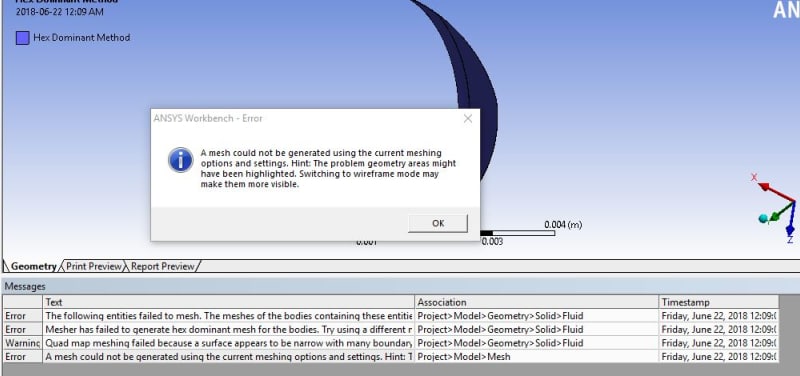Click the Hex Dominant Method color swatch
This screenshot has width=800, height=376.
tap(22, 38)
